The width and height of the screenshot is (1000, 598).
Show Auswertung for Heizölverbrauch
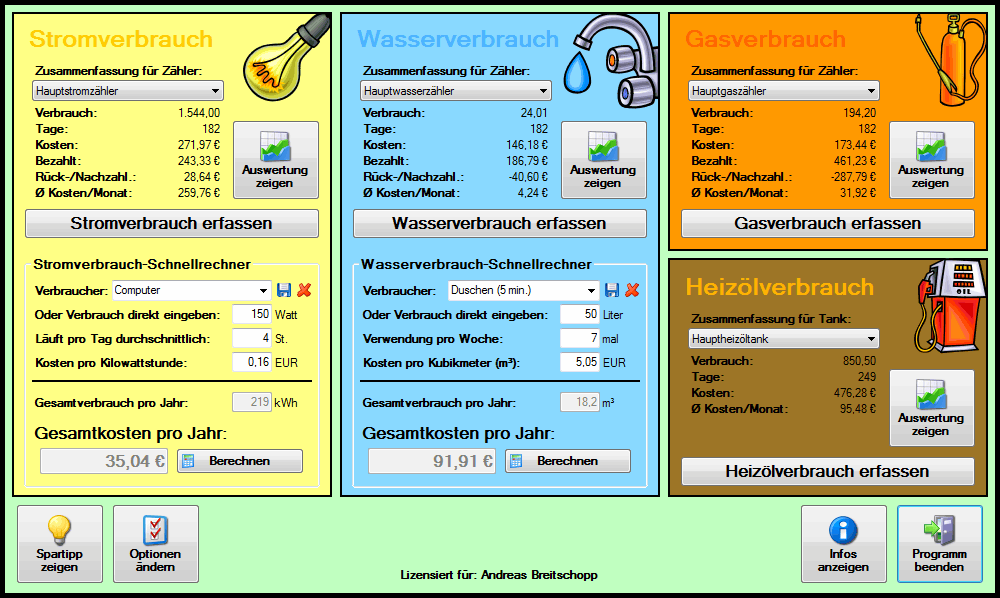pos(932,407)
